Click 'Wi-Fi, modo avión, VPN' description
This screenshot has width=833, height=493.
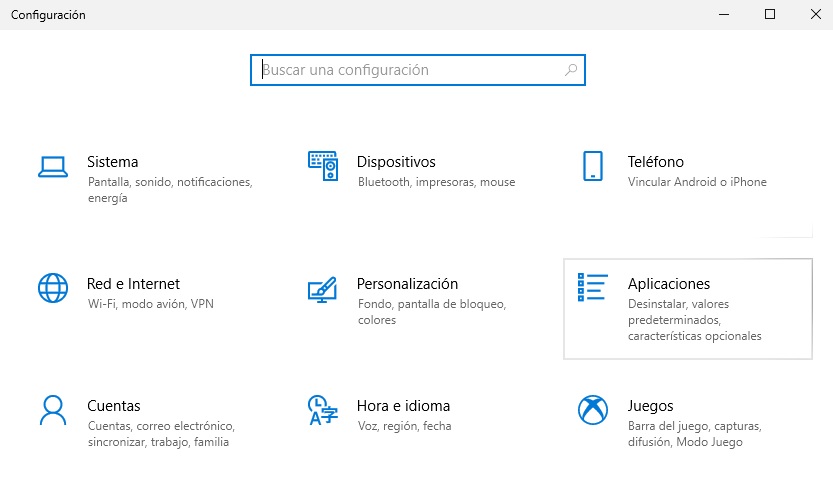151,304
